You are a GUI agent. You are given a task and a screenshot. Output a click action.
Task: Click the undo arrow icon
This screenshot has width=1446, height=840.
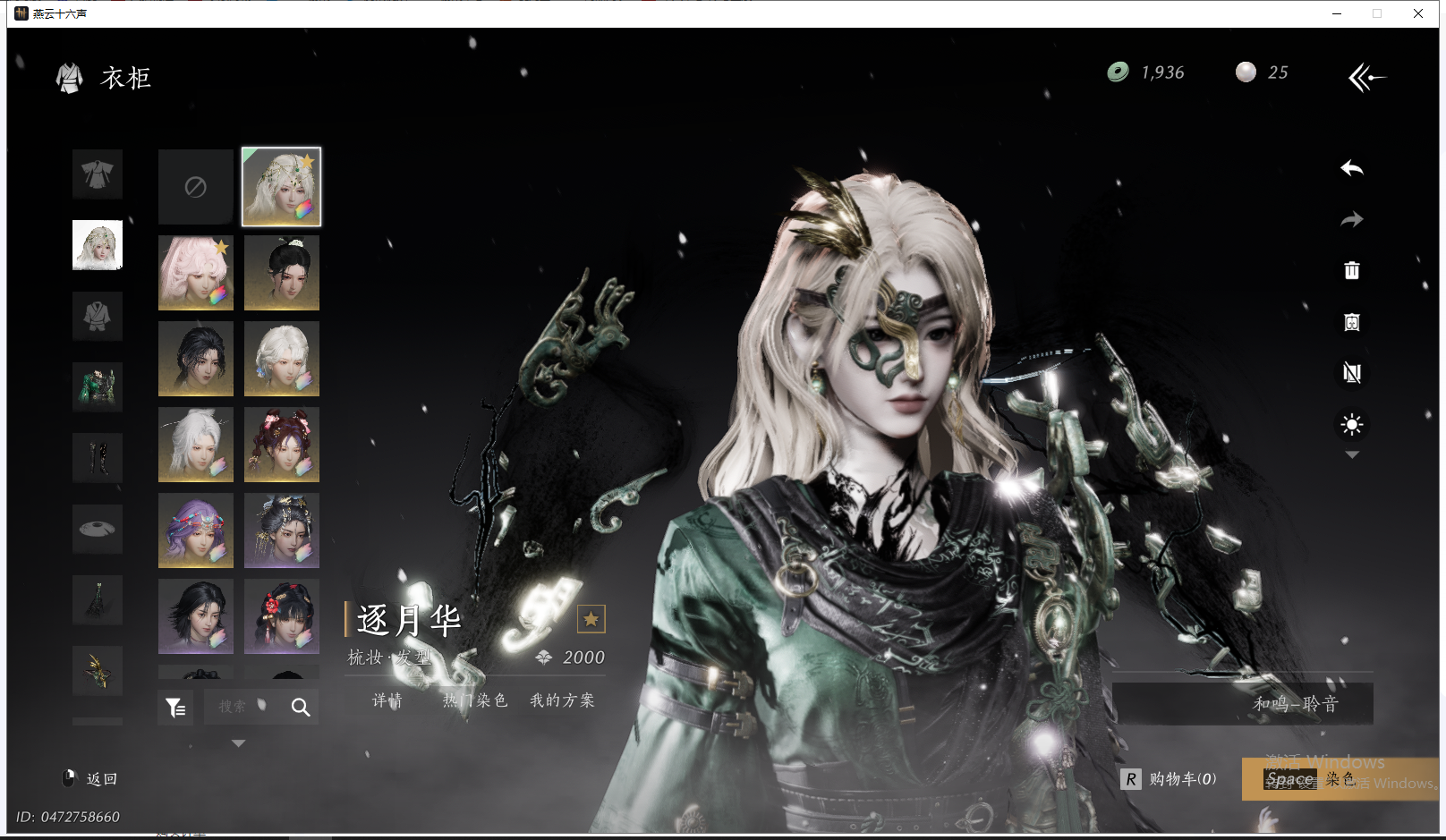click(1351, 168)
